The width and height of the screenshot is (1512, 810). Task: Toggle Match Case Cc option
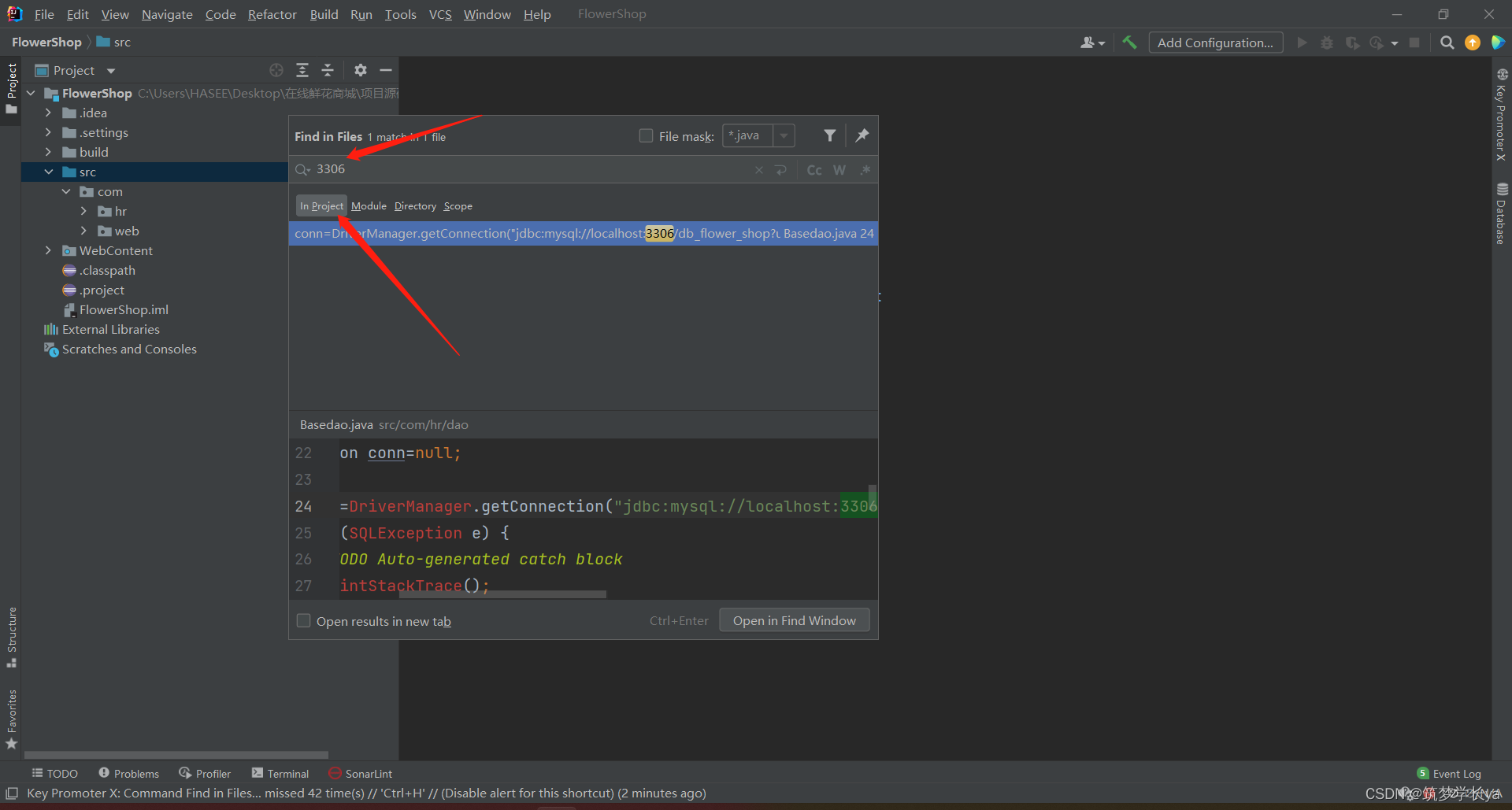point(814,170)
